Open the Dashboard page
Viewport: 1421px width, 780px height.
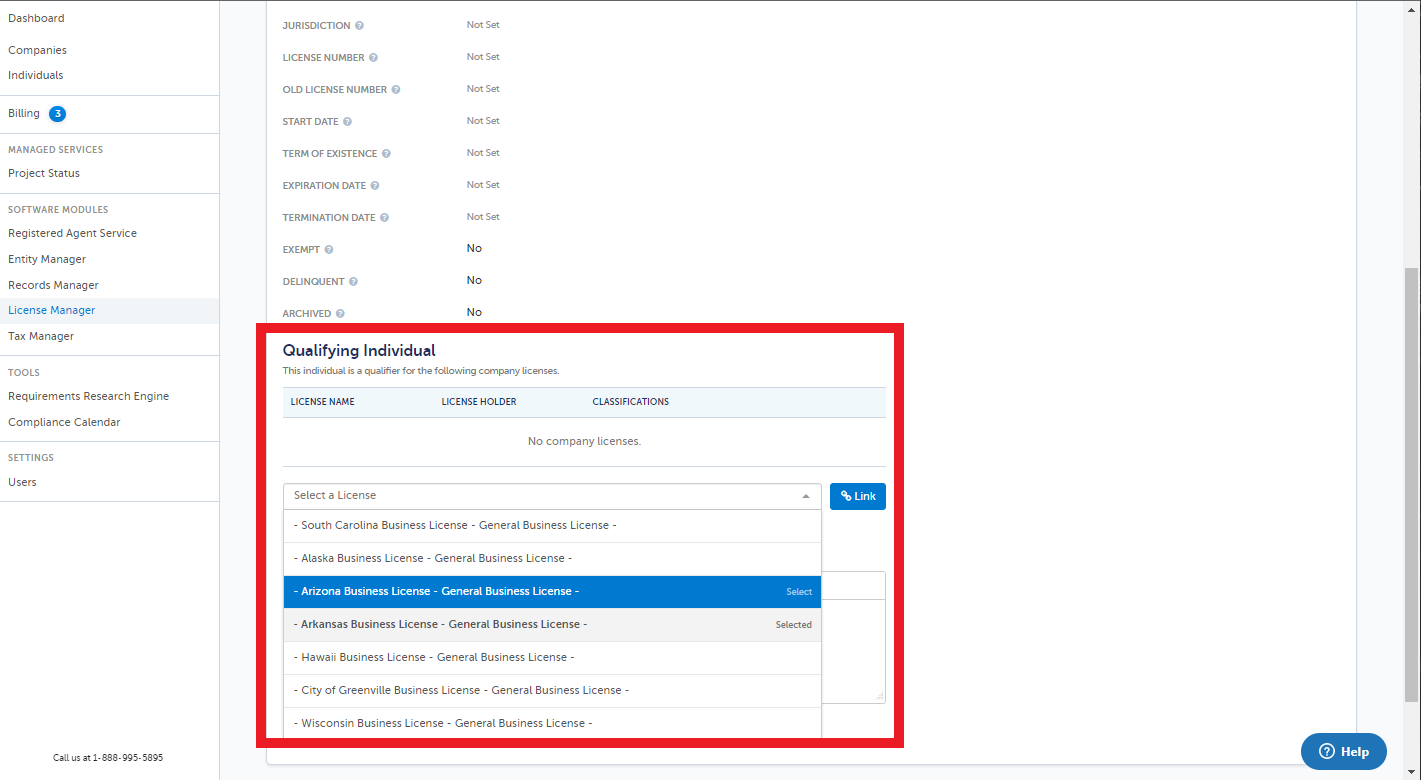click(36, 18)
